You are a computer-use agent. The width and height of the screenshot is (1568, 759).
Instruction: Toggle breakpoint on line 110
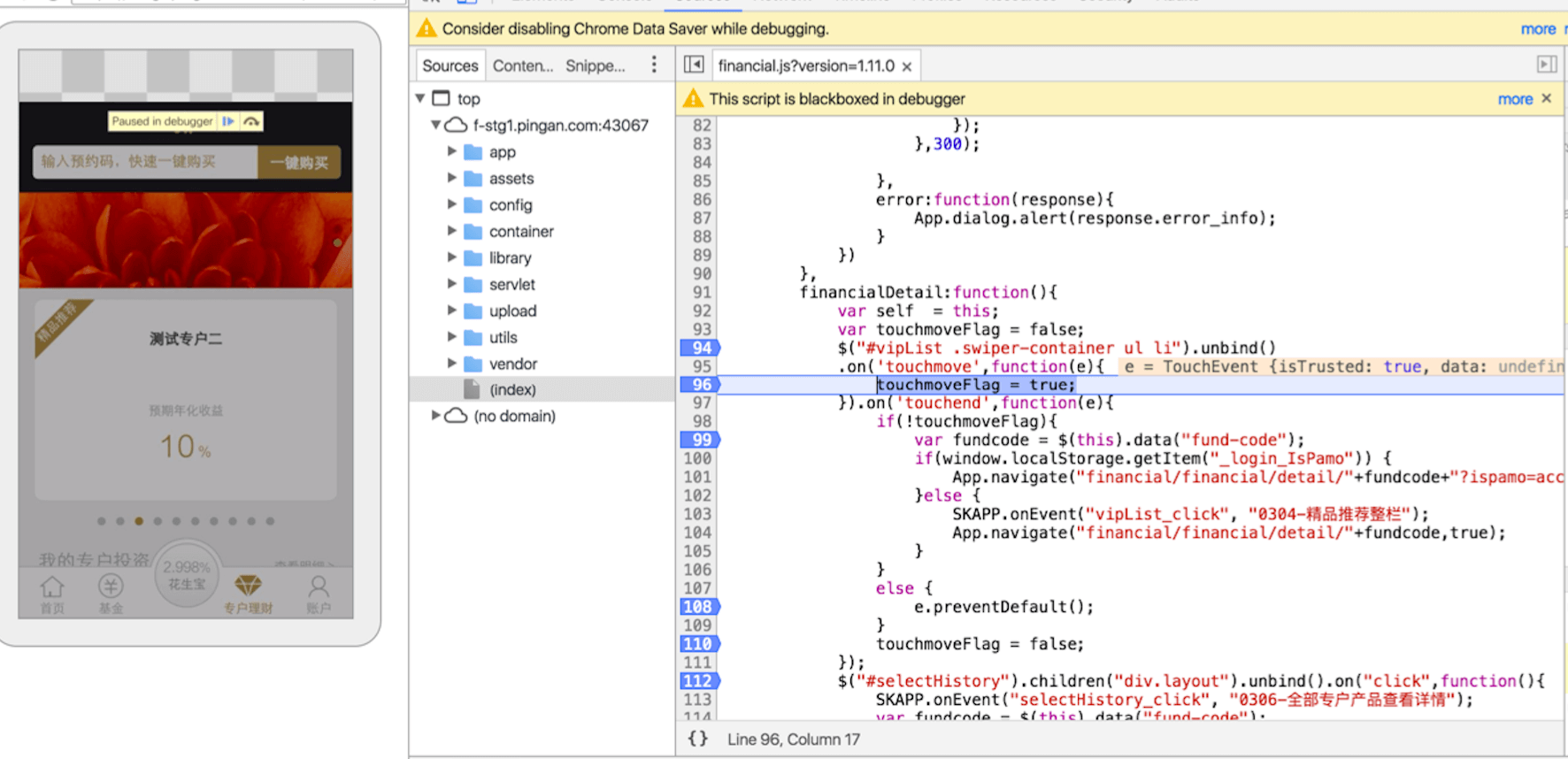pos(700,644)
